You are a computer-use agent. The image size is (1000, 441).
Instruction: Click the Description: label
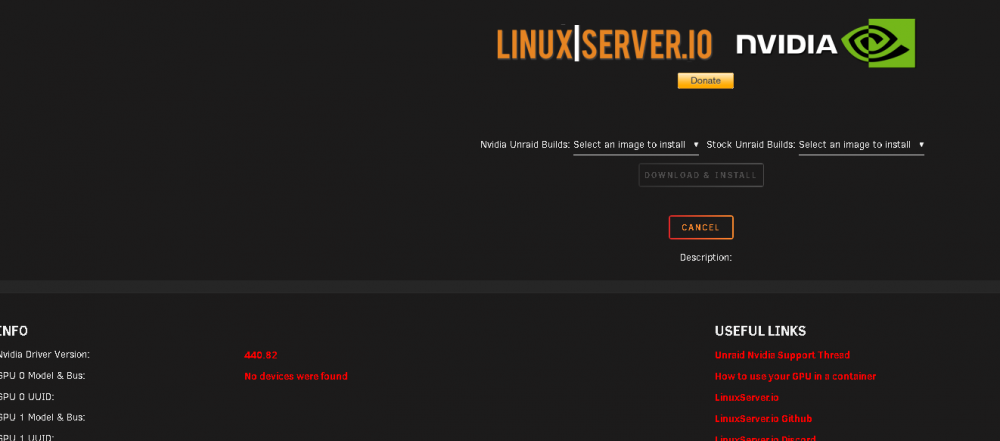pyautogui.click(x=705, y=258)
